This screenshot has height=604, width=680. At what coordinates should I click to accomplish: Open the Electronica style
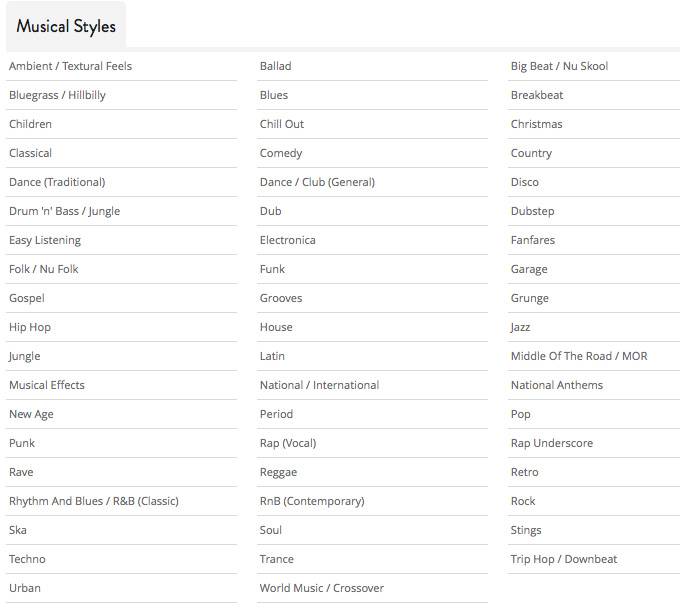(x=288, y=240)
